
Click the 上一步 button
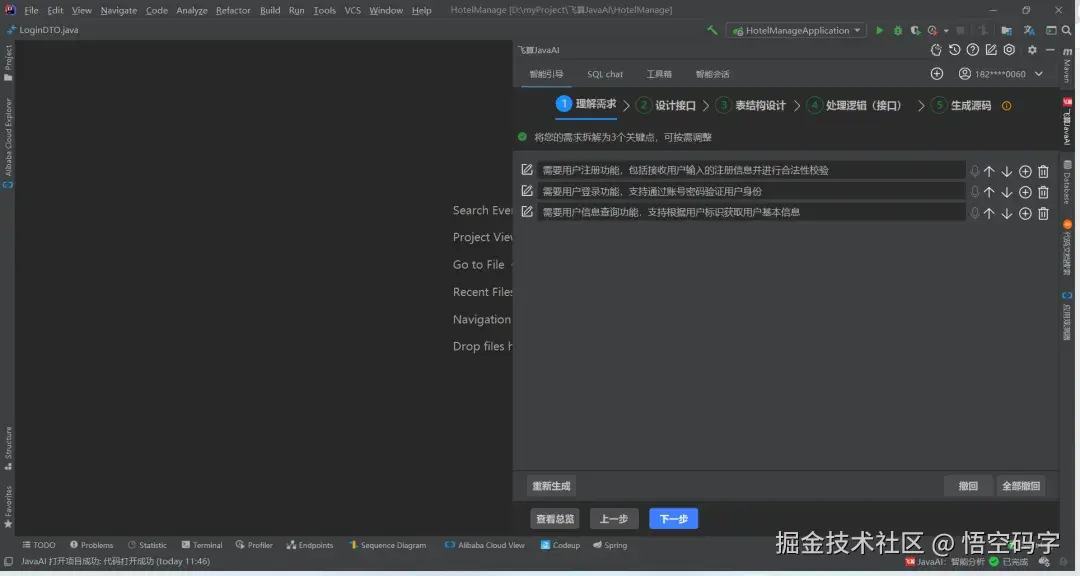pos(614,519)
